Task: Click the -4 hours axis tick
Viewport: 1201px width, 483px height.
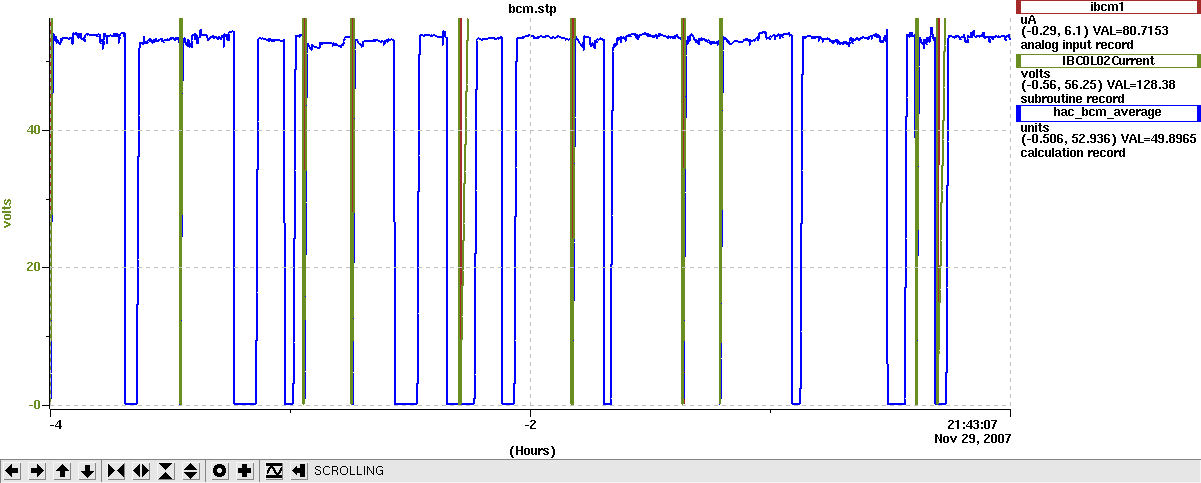Action: click(57, 424)
